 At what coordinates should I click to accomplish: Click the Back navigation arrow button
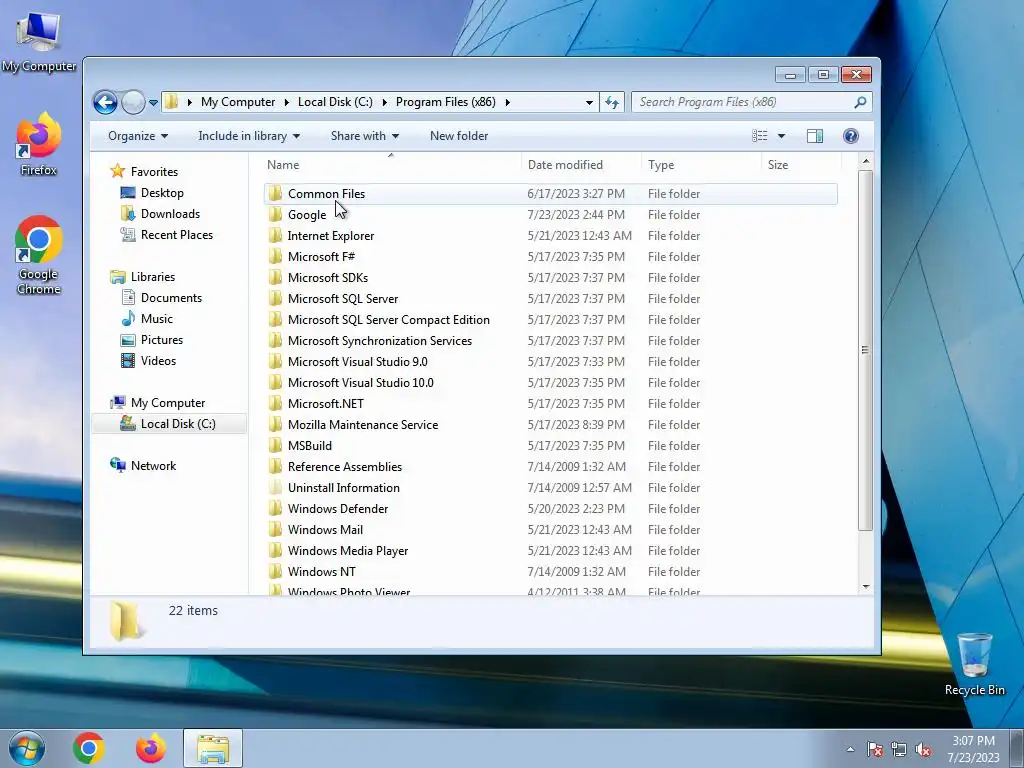(105, 103)
